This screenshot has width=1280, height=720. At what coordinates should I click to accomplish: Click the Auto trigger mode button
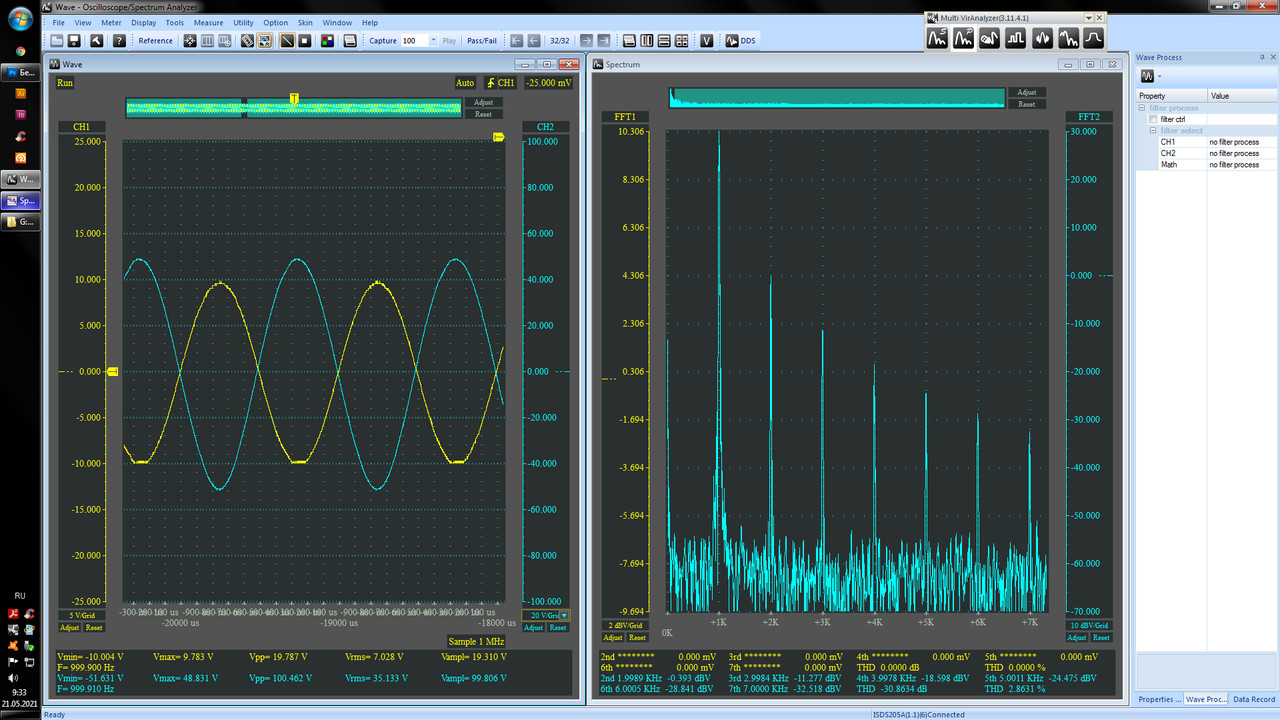[x=465, y=83]
